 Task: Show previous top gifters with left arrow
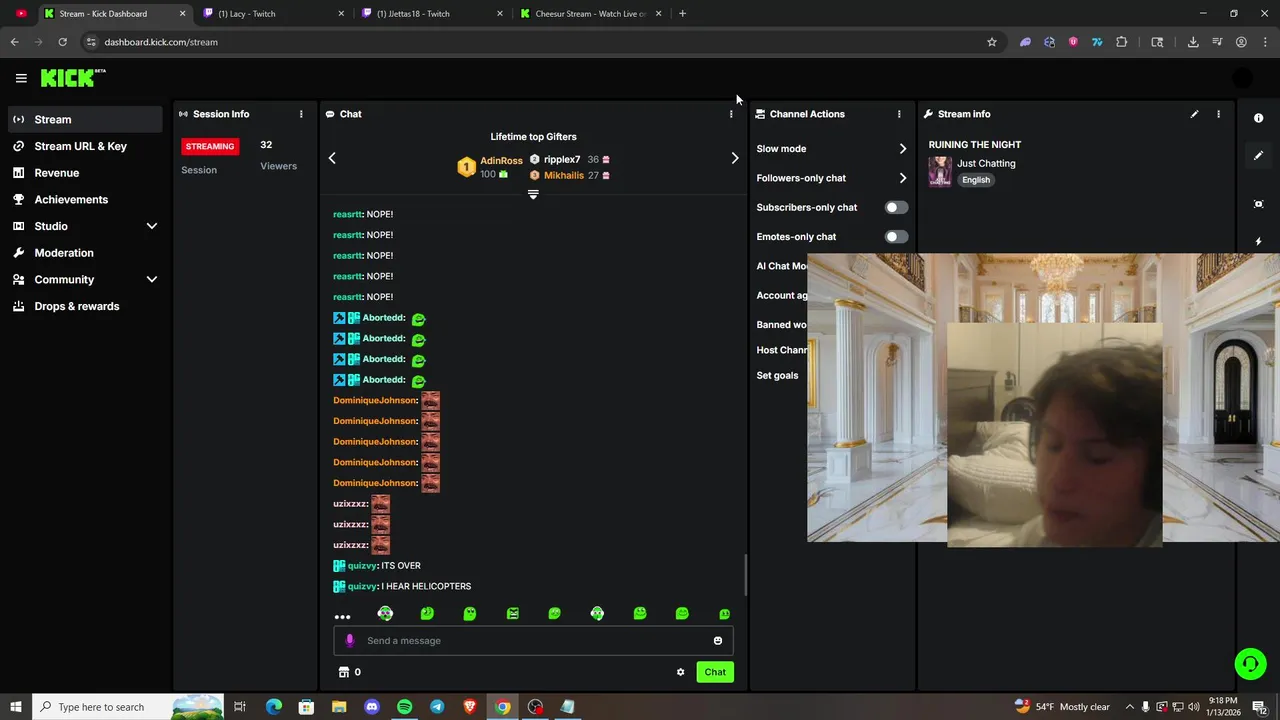pyautogui.click(x=332, y=158)
